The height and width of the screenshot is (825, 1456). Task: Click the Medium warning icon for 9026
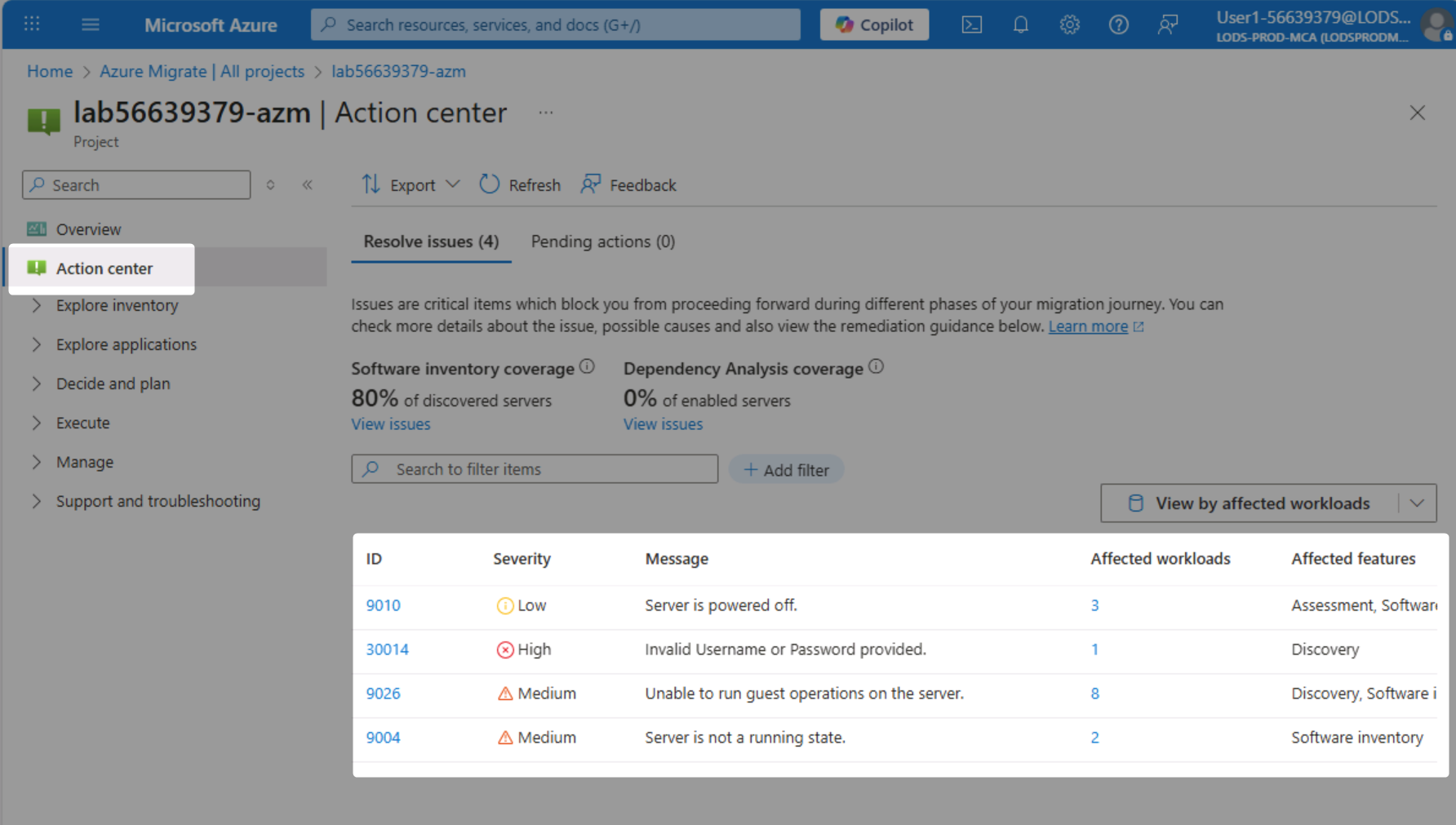[x=505, y=694]
